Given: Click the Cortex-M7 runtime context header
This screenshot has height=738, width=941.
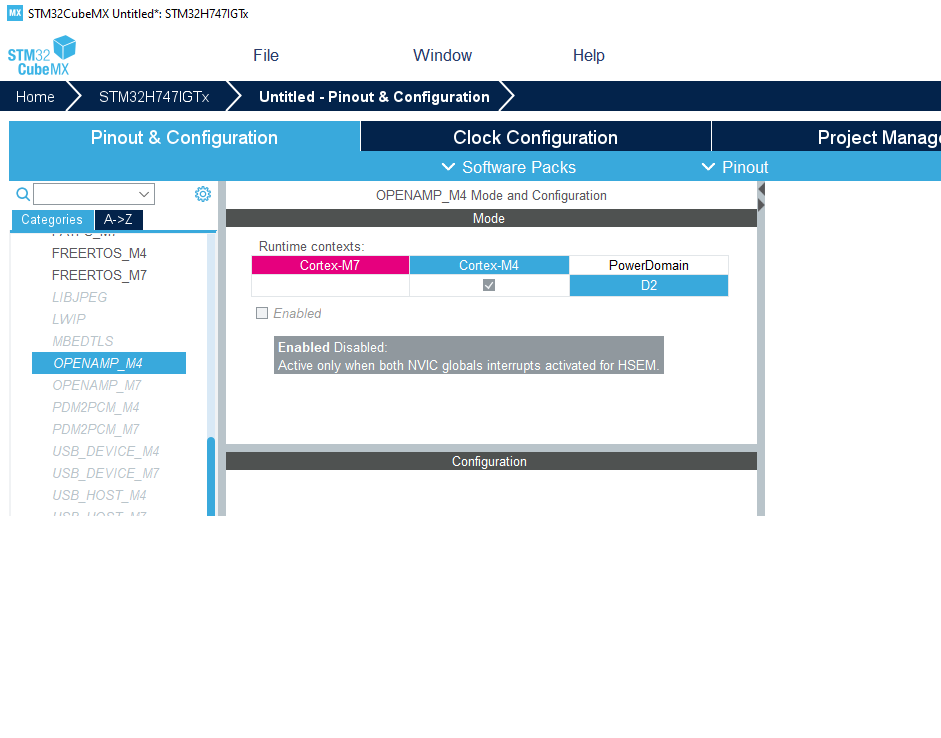Looking at the screenshot, I should pyautogui.click(x=330, y=265).
